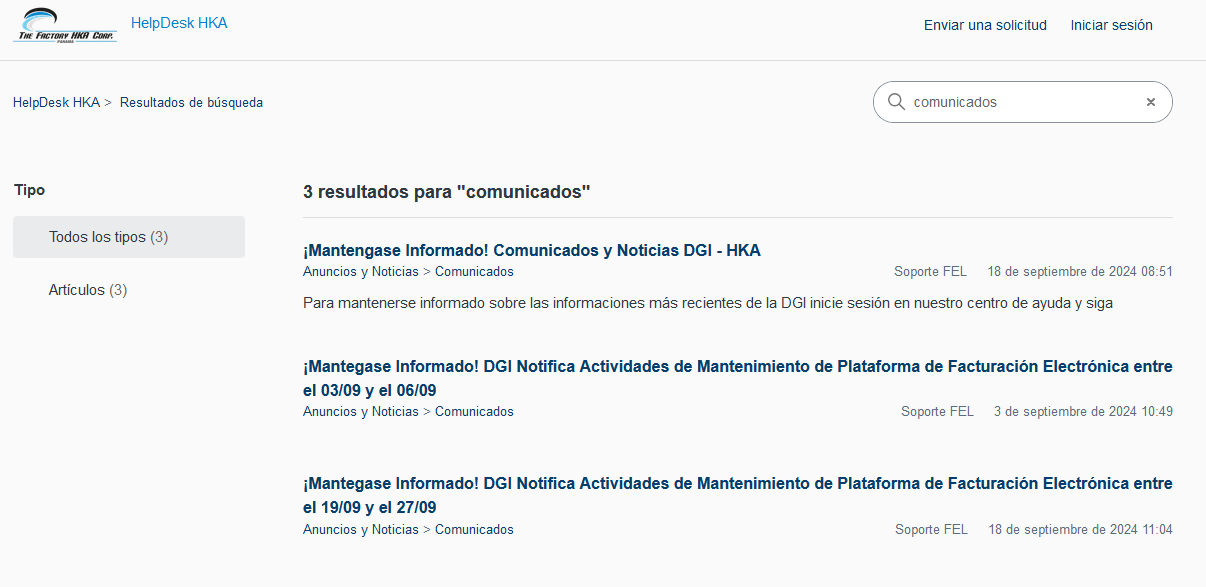Open the Comunicados category under the first result
This screenshot has height=587, width=1206.
(x=474, y=272)
